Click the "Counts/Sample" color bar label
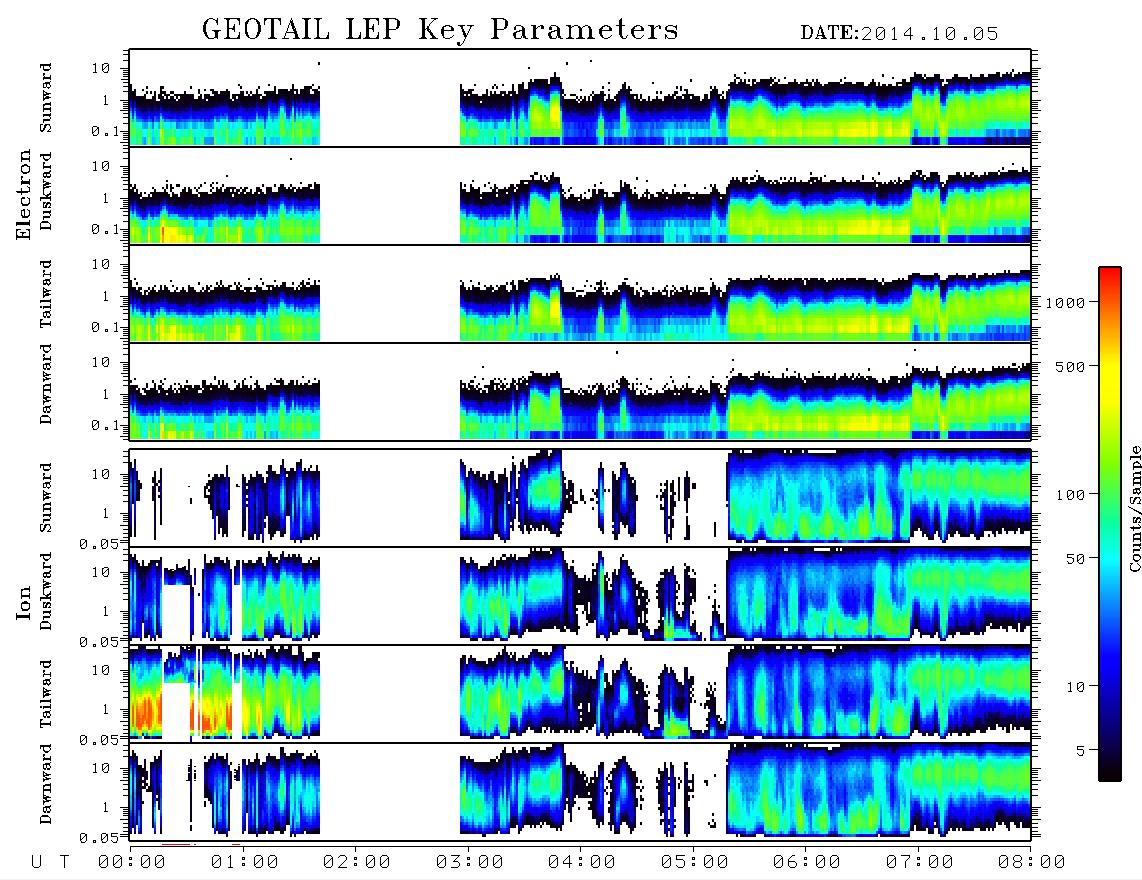The image size is (1142, 880). pos(1134,508)
